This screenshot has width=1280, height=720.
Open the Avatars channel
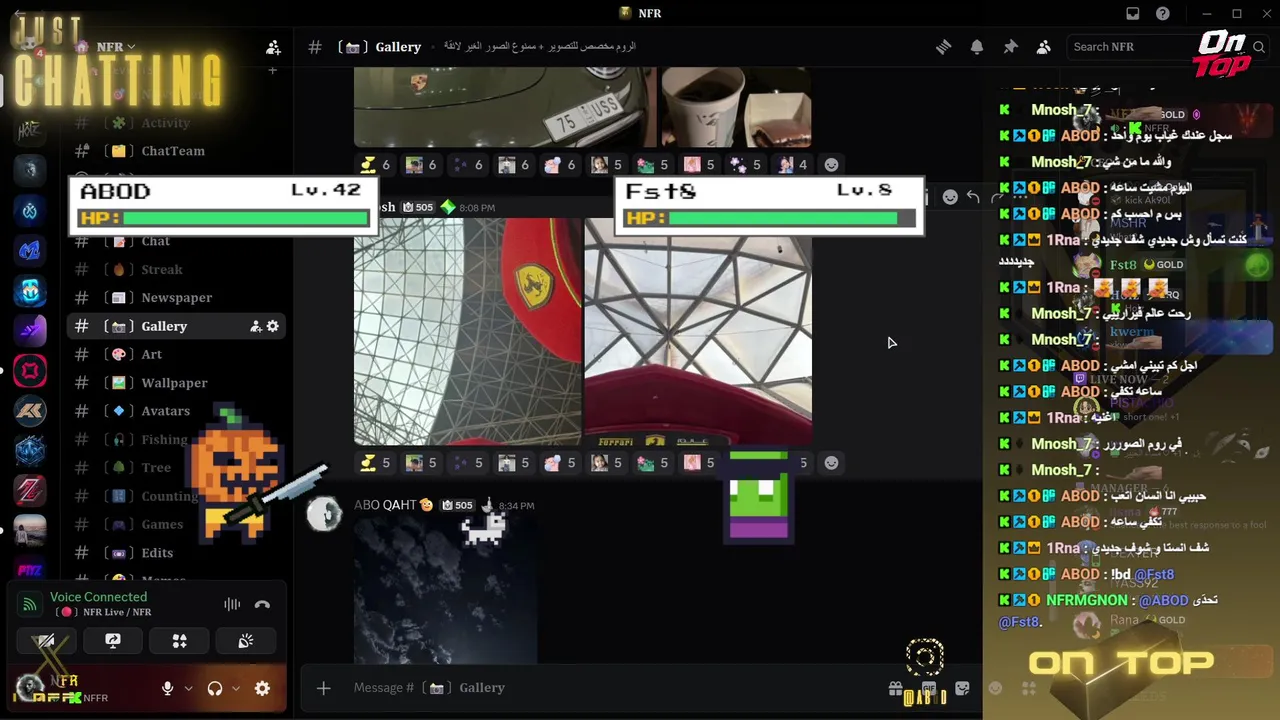pos(178,411)
